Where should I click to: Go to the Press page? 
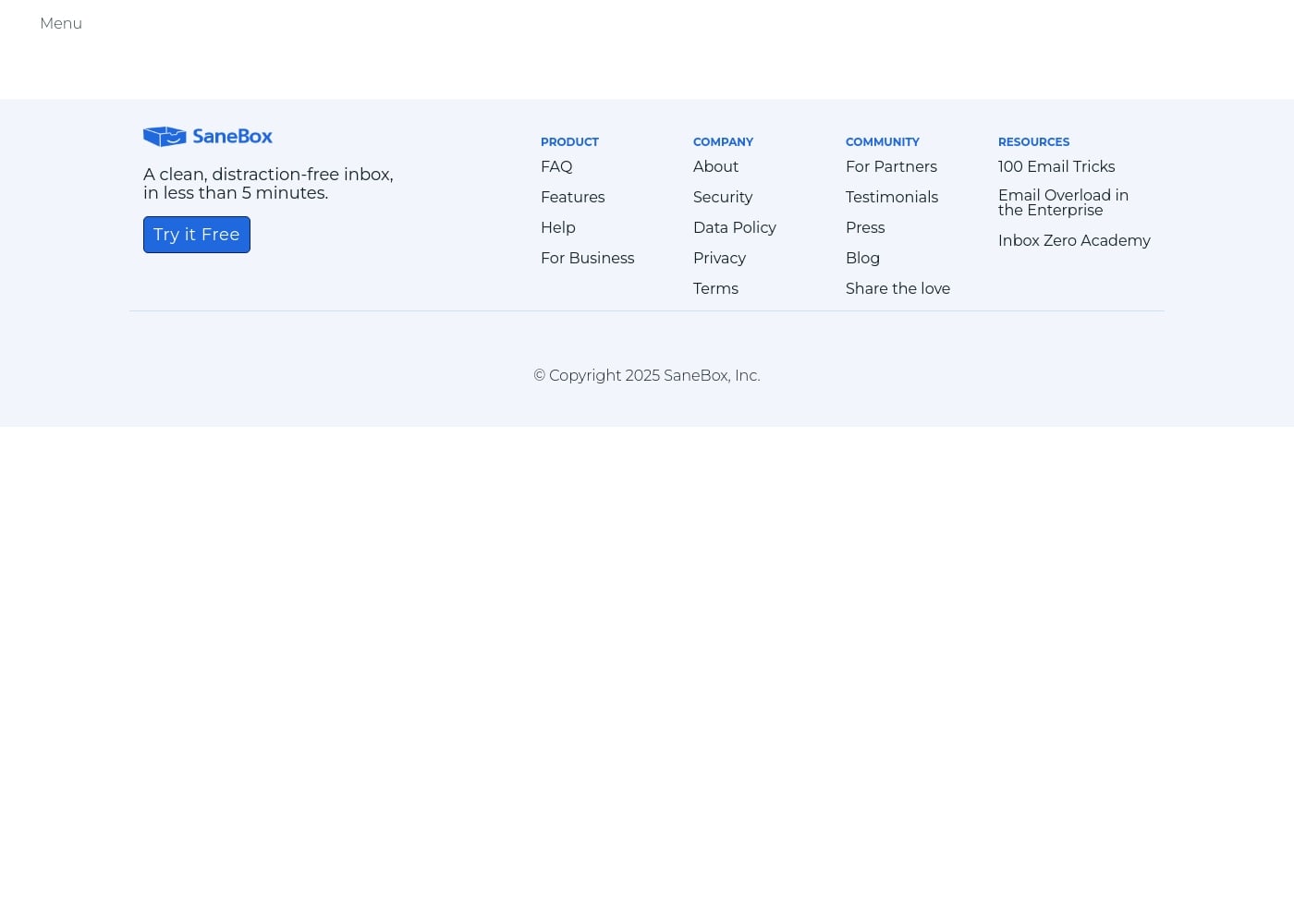point(864,228)
